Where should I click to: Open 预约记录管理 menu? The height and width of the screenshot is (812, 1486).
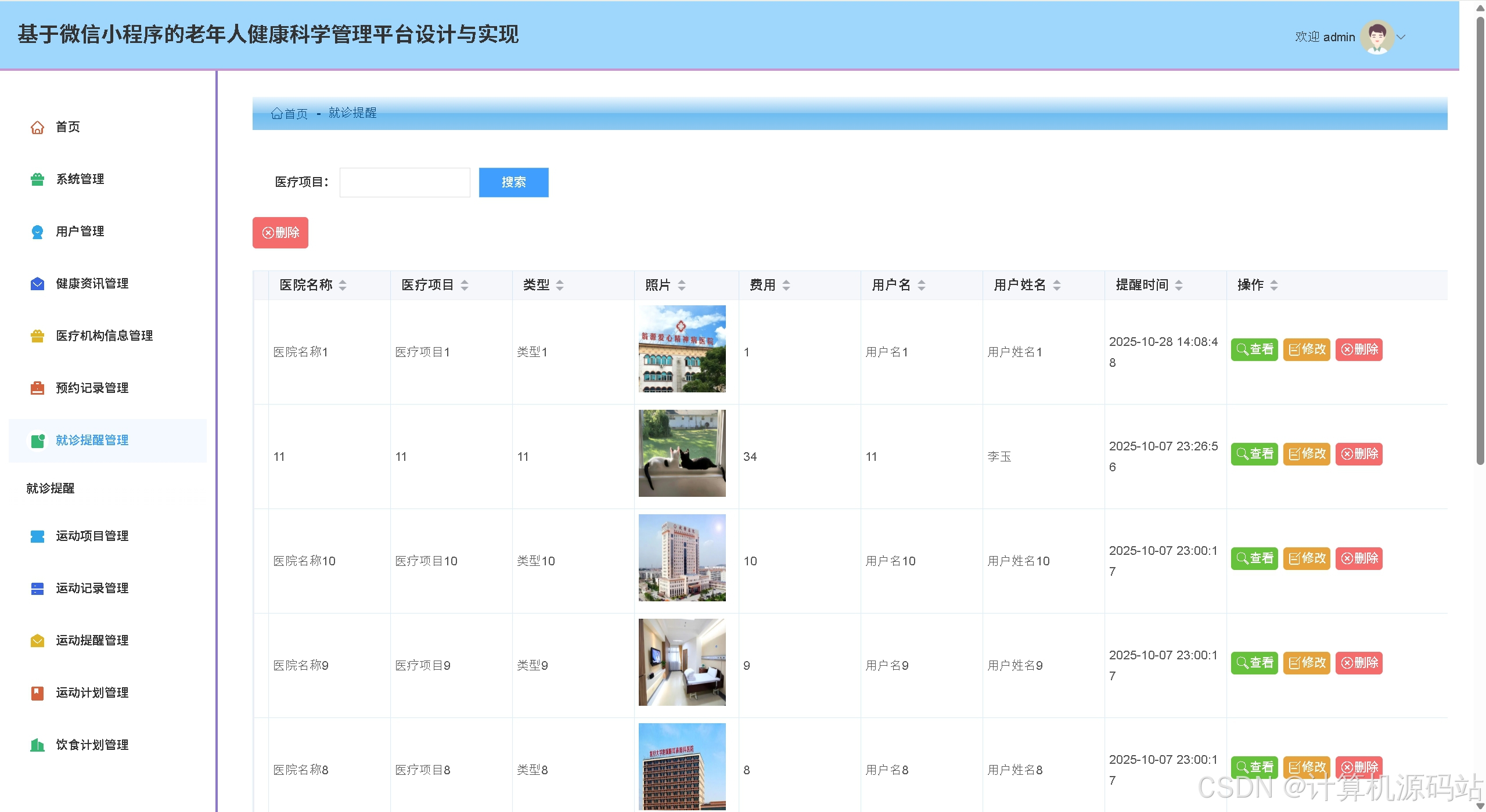(x=107, y=388)
